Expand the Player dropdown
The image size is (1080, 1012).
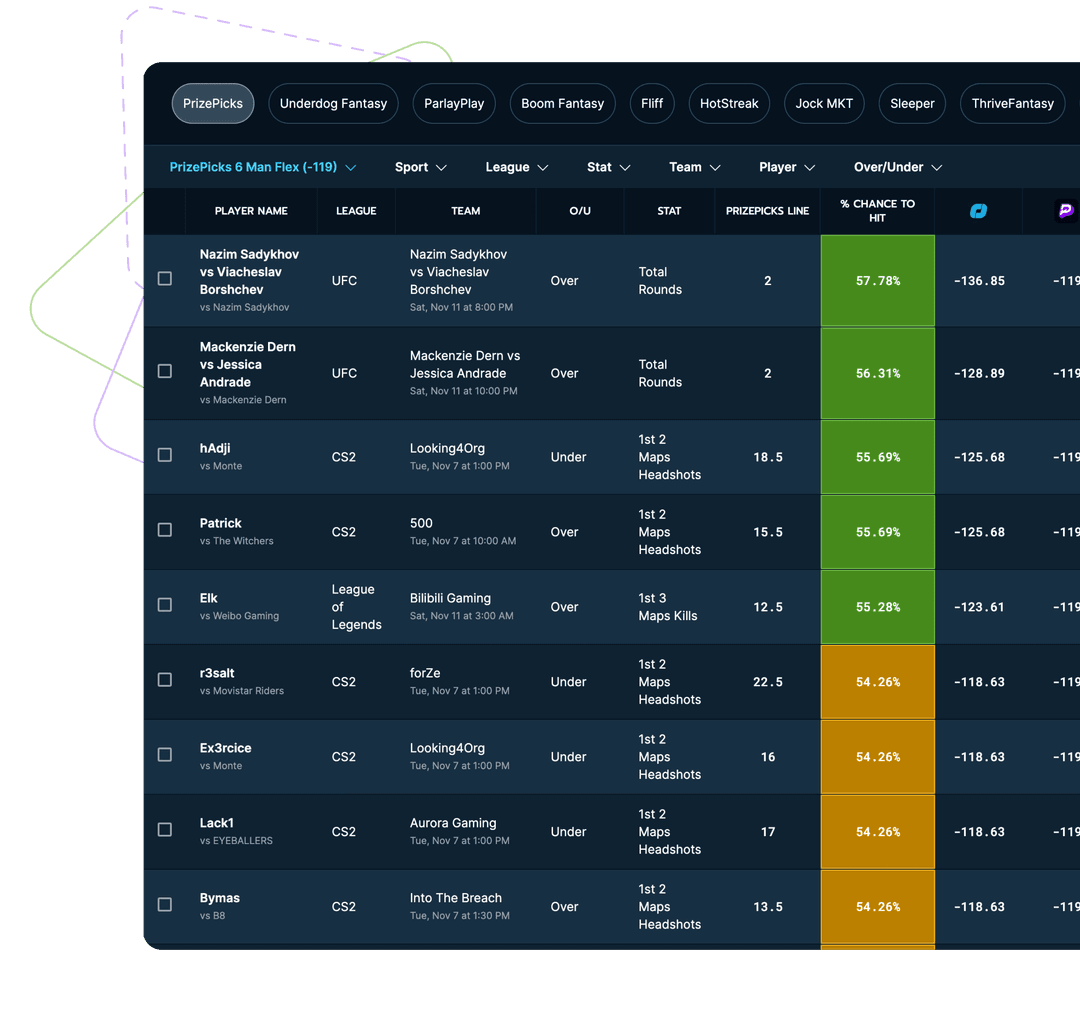pyautogui.click(x=787, y=167)
